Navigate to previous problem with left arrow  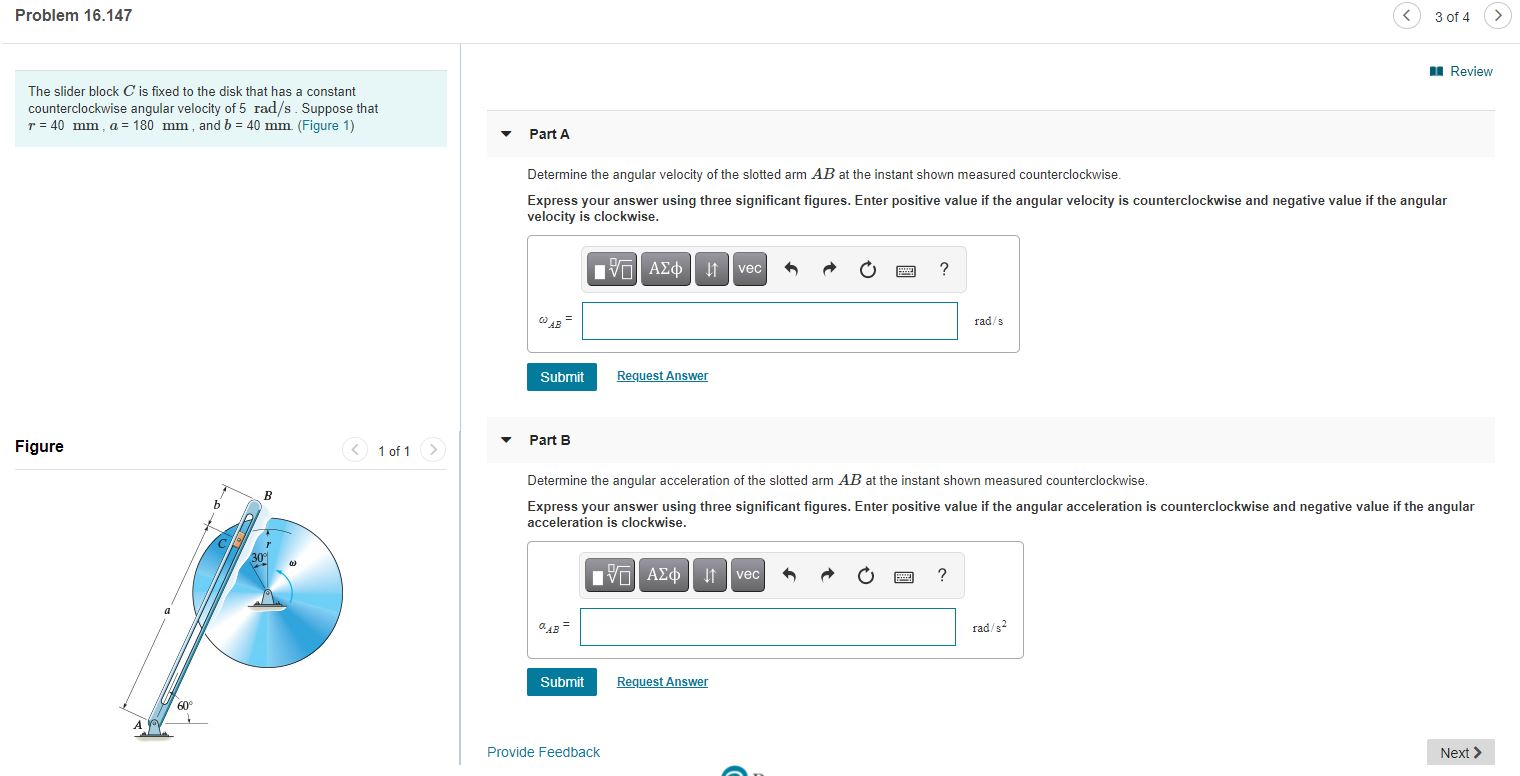pos(1406,16)
